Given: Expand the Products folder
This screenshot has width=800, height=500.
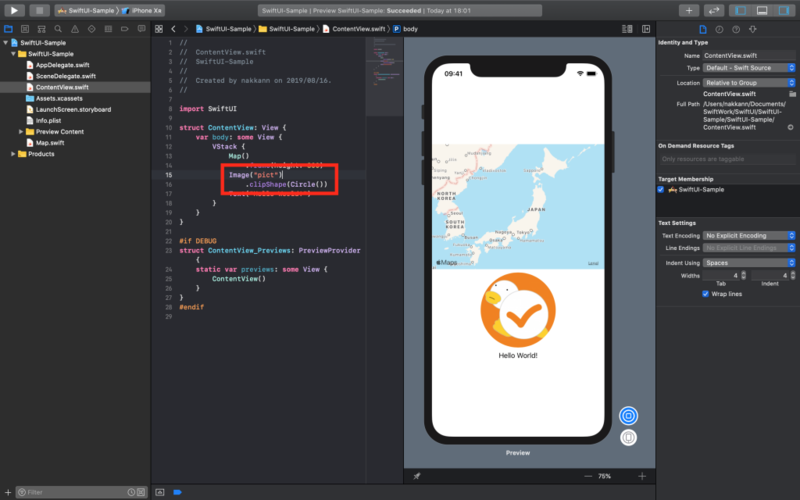Looking at the screenshot, I should click(13, 154).
